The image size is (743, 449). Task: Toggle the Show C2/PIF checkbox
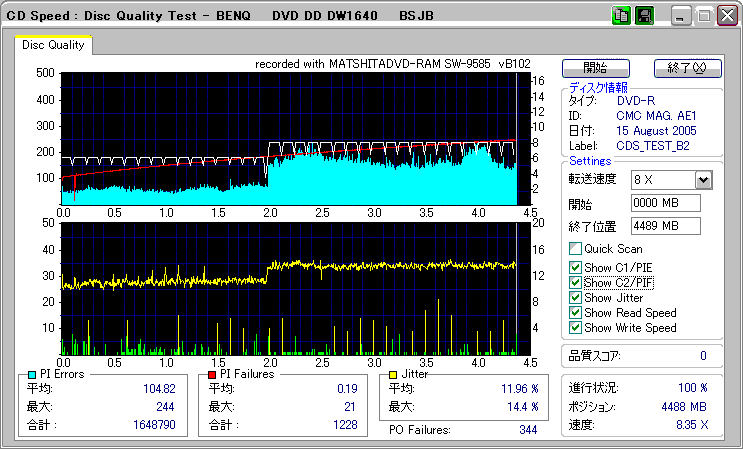[574, 283]
